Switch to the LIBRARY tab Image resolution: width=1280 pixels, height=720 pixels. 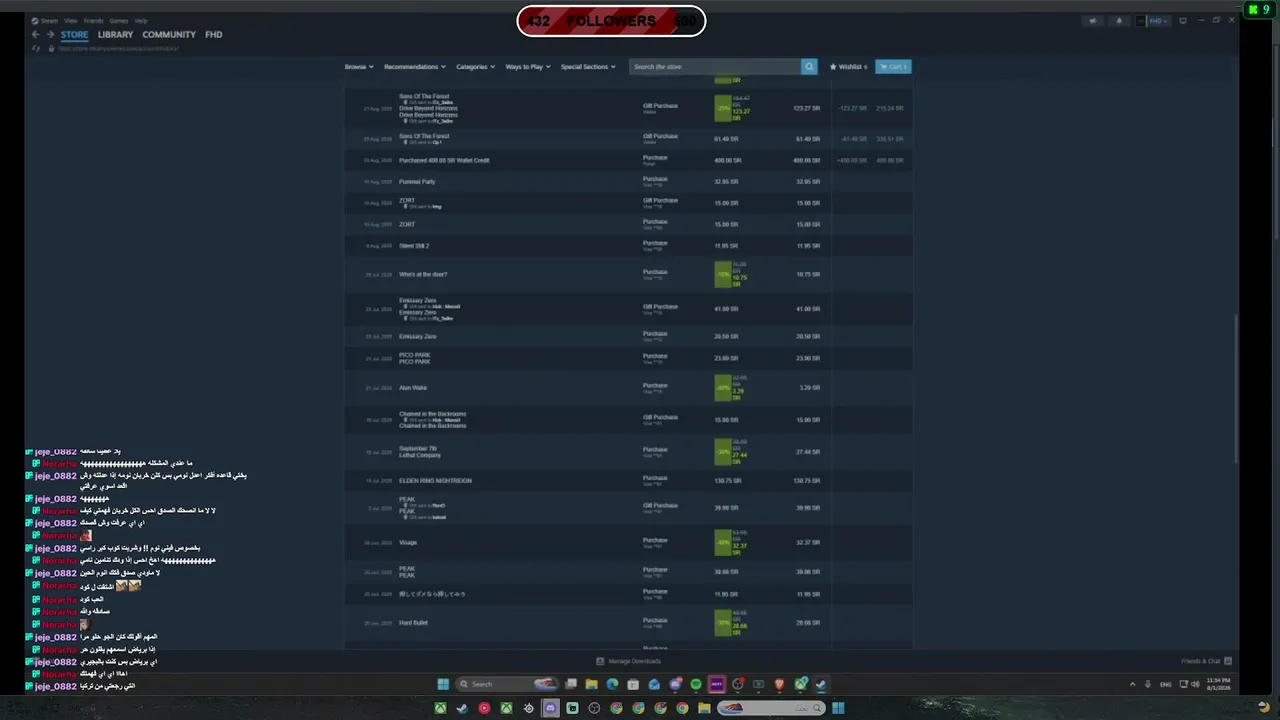point(115,34)
